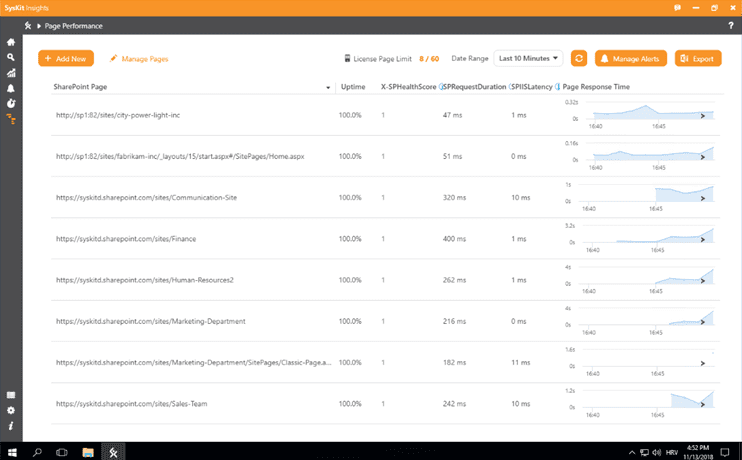Expand the chart arrow for Classic-Page row
Viewport: 742px width, 460px height.
703,363
